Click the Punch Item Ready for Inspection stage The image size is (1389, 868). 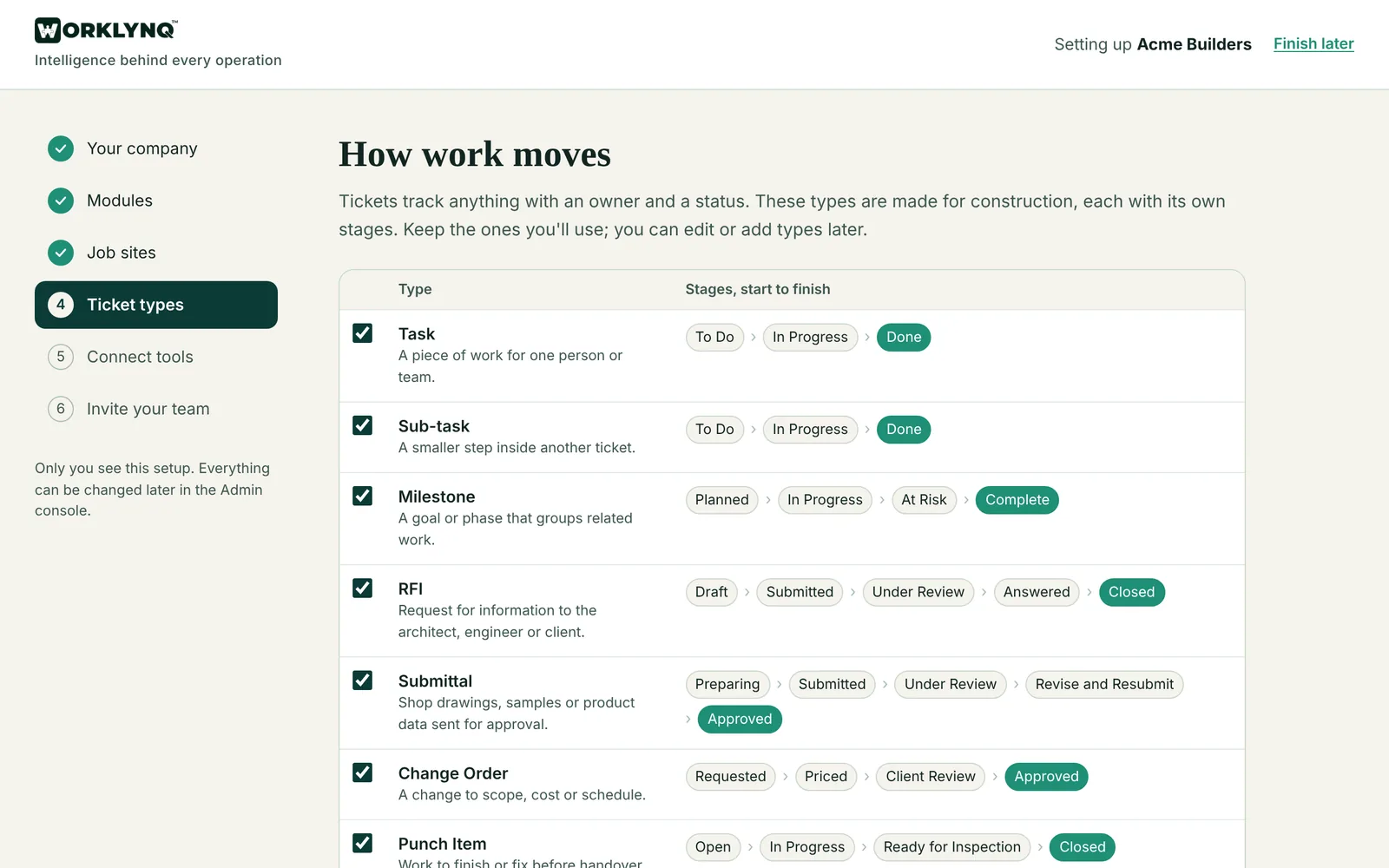[952, 847]
